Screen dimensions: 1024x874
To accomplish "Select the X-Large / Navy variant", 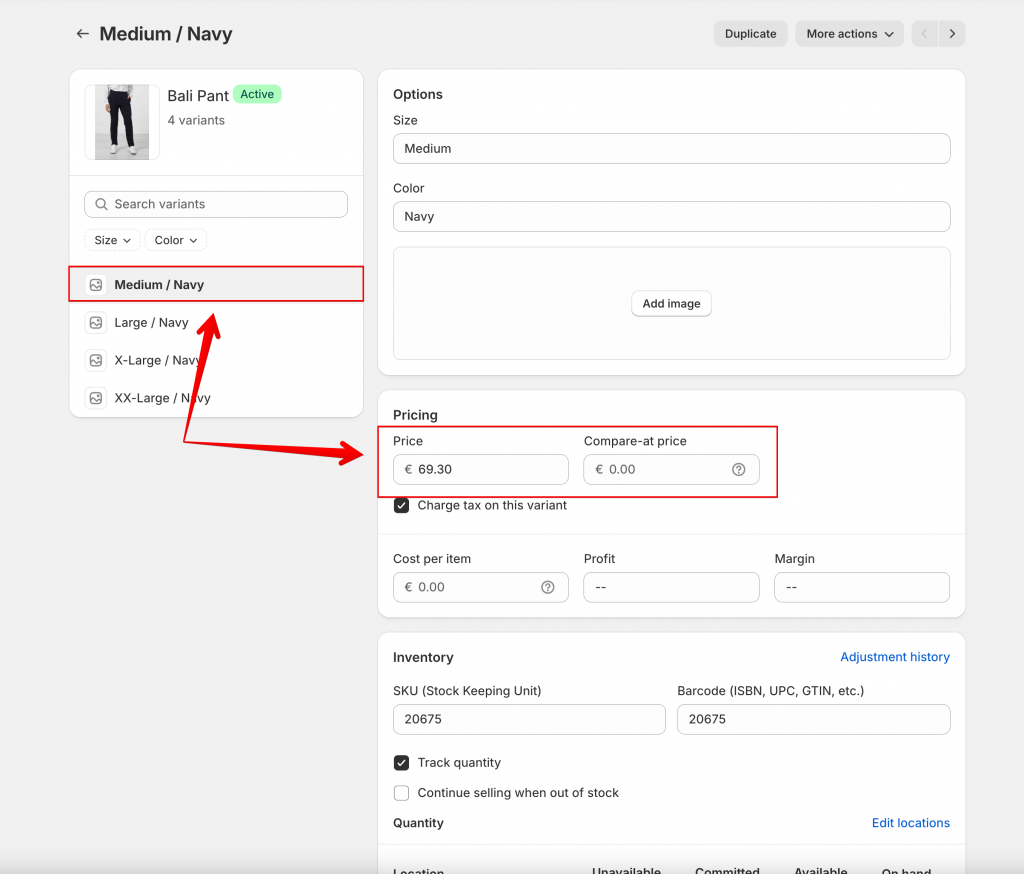I will (x=216, y=361).
